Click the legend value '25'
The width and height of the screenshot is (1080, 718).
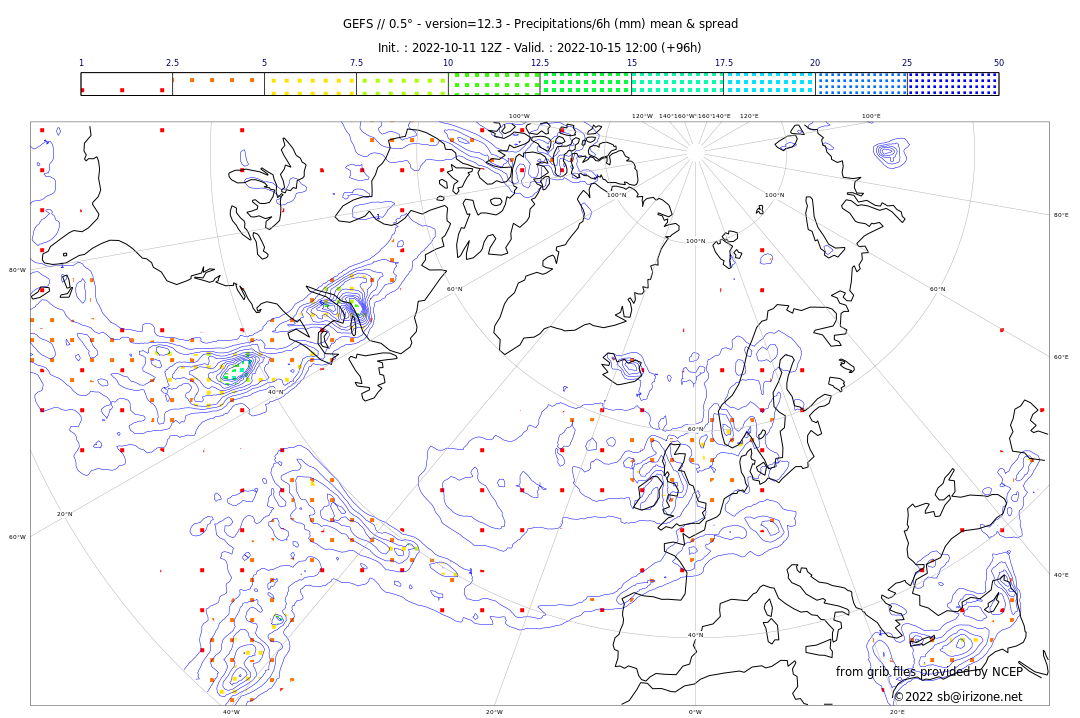907,63
